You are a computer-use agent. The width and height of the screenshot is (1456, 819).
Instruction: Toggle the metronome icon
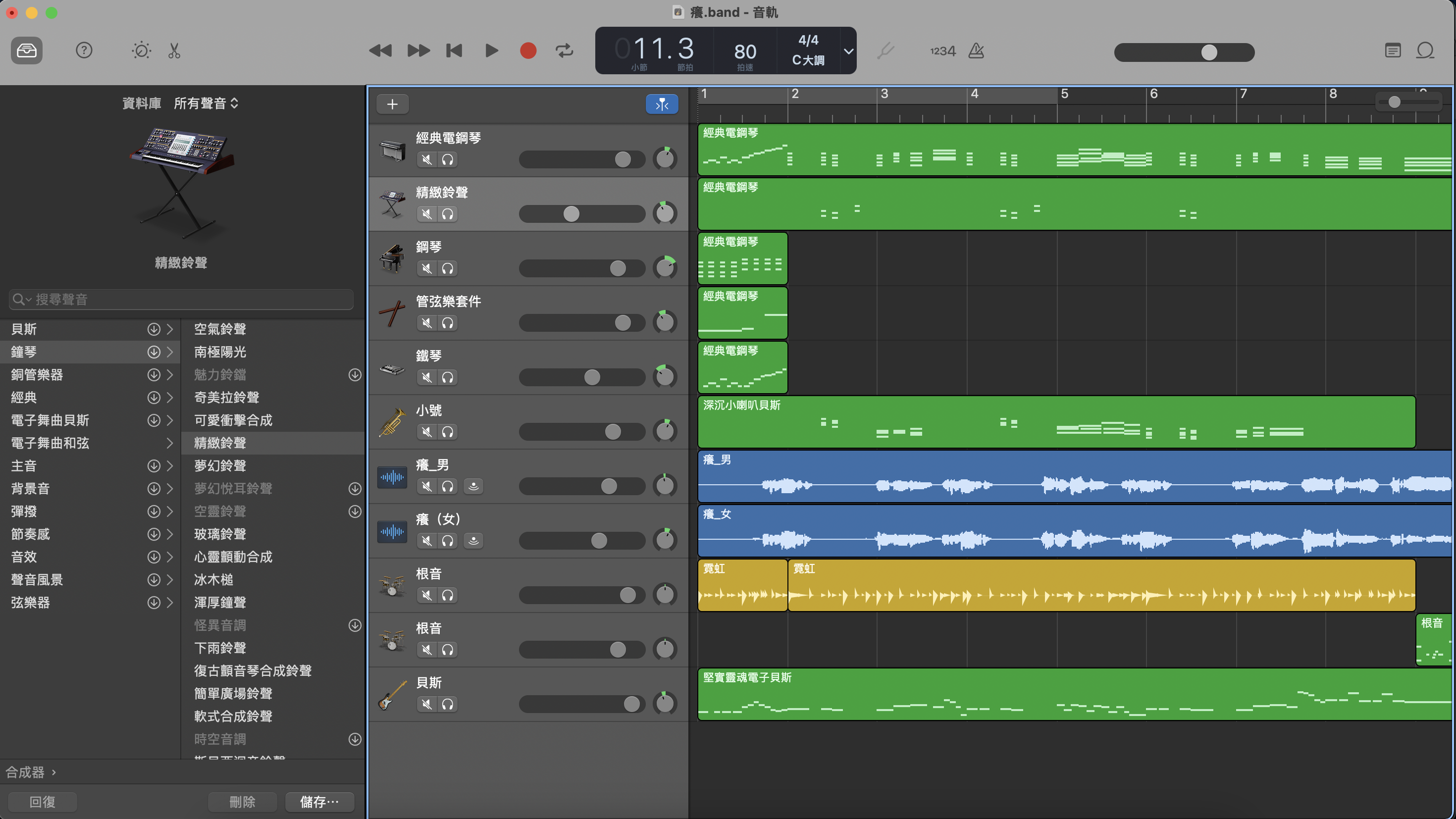[x=976, y=51]
